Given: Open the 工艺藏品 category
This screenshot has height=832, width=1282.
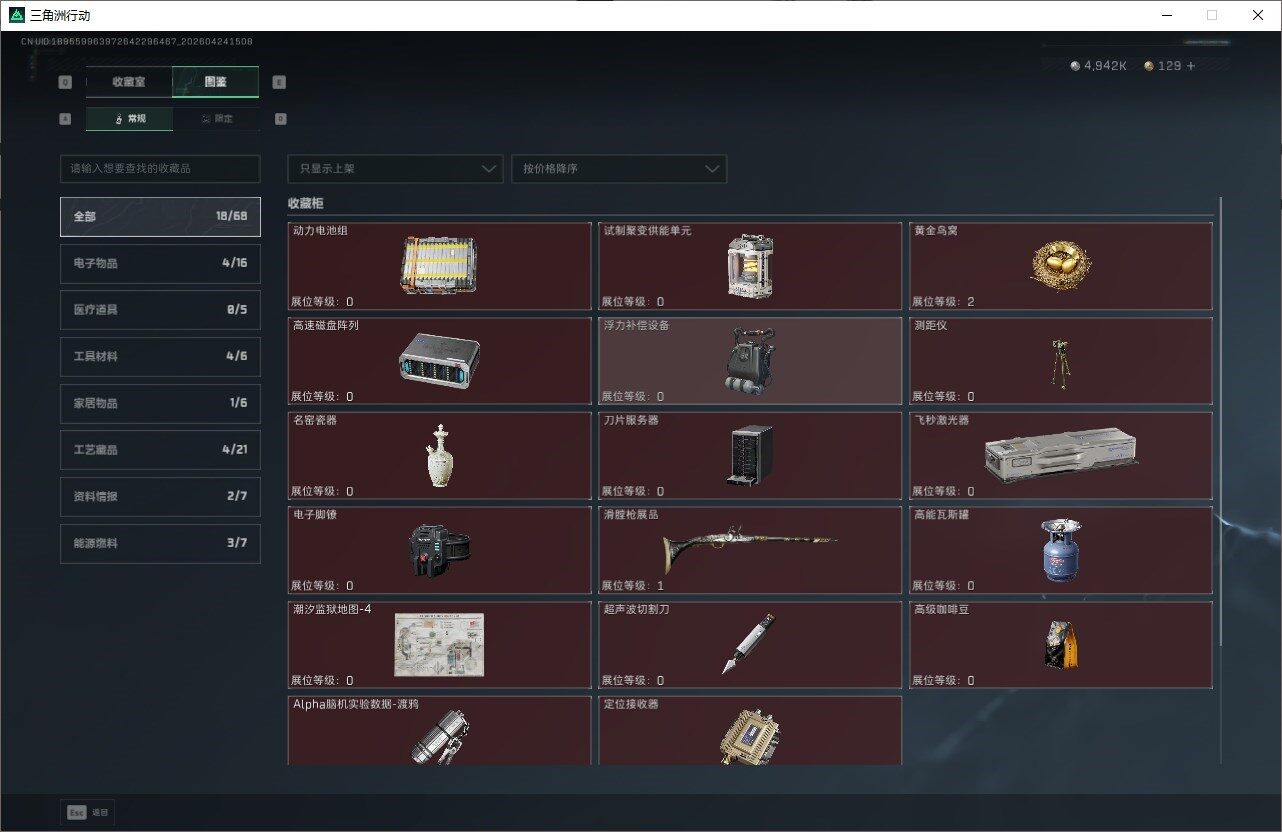Looking at the screenshot, I should [160, 450].
